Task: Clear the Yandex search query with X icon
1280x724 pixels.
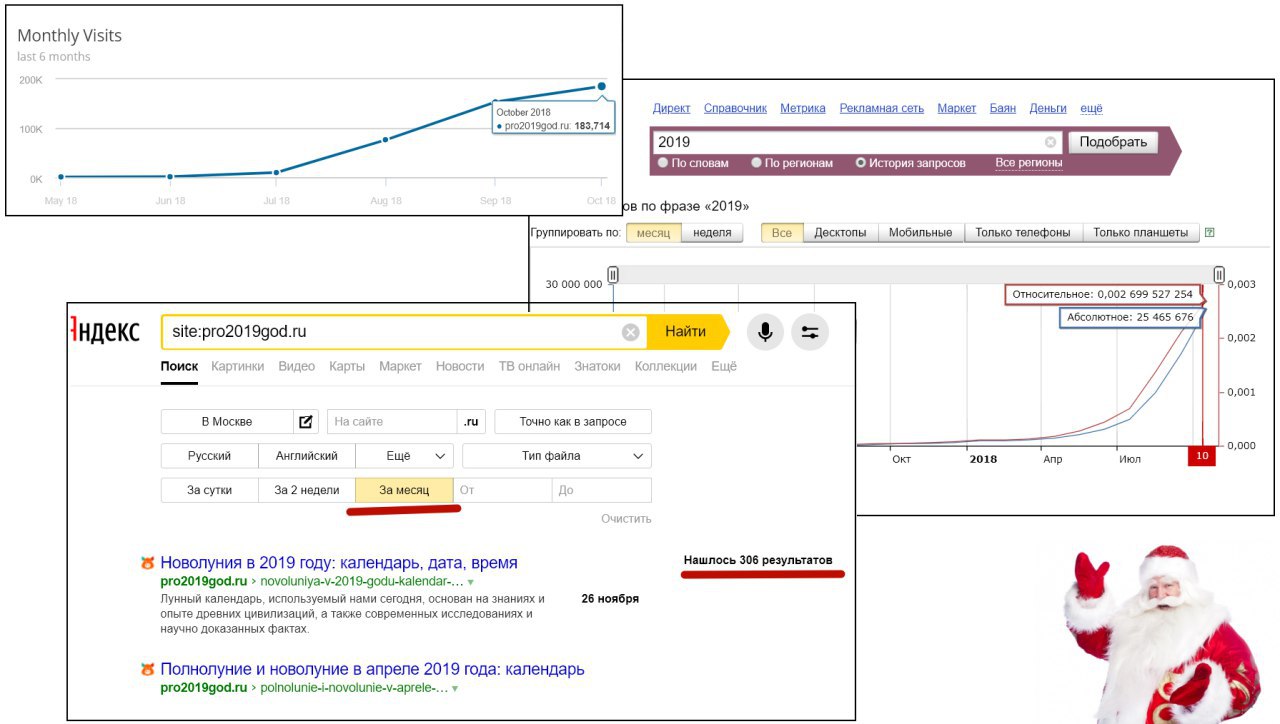Action: point(630,332)
